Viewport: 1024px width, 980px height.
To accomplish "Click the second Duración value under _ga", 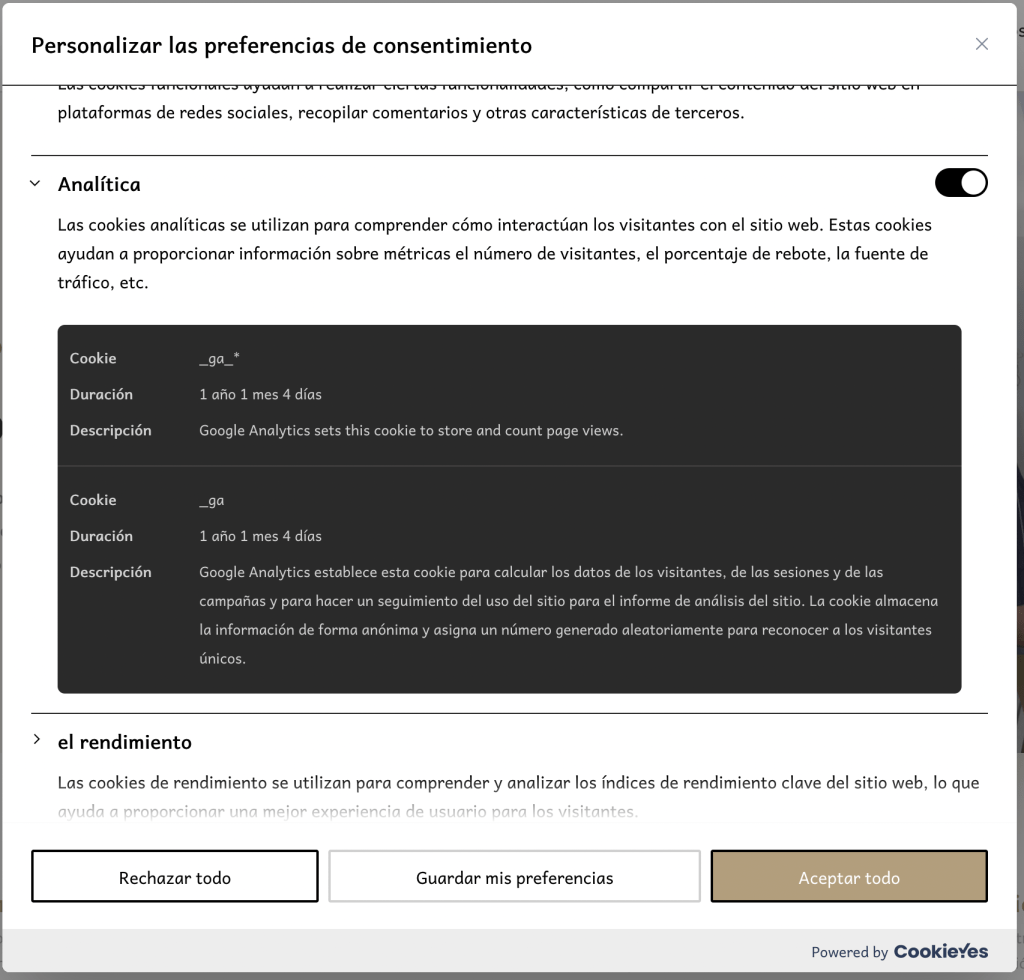I will coord(261,536).
